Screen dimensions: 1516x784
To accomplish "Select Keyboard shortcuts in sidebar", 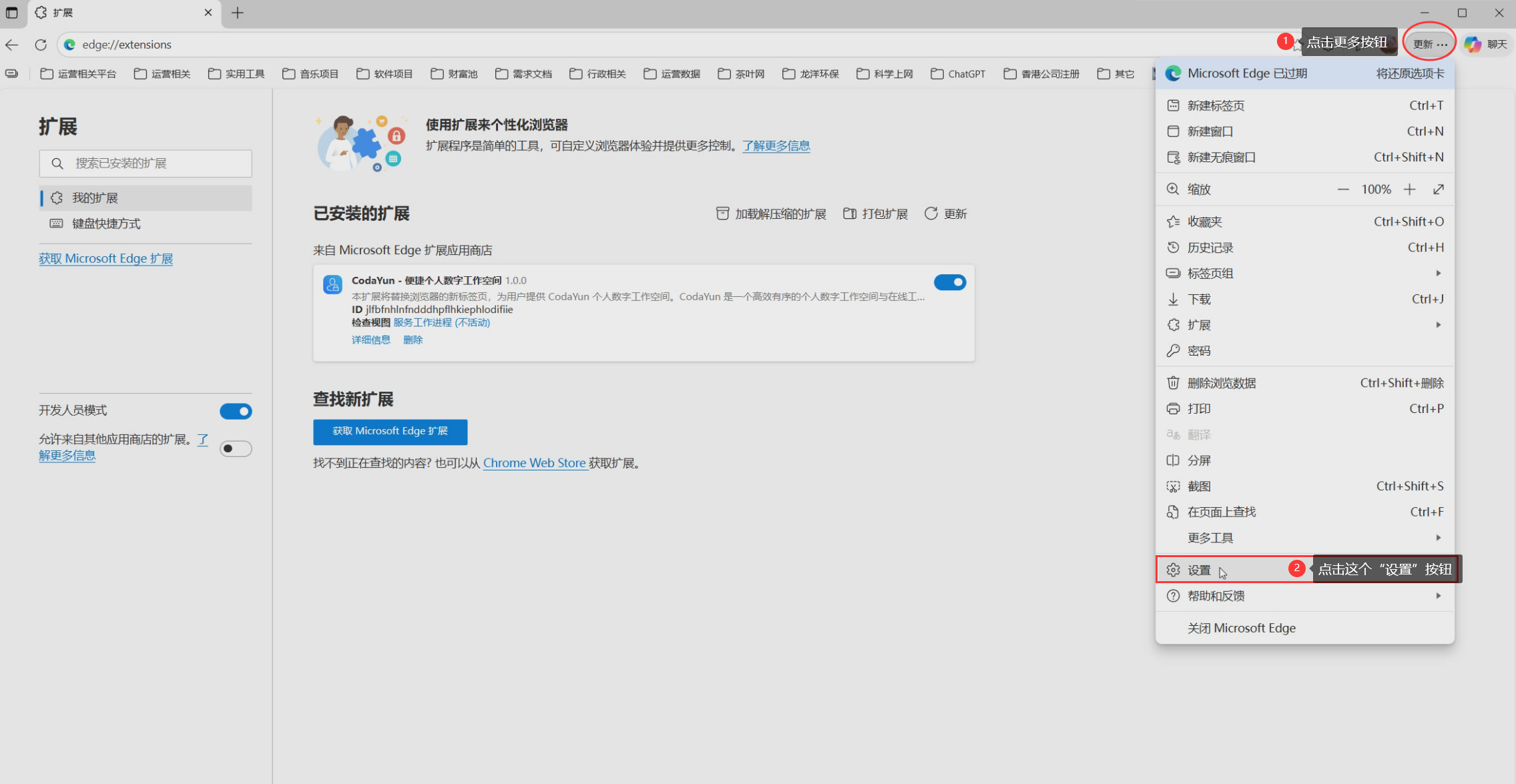I will pos(106,224).
